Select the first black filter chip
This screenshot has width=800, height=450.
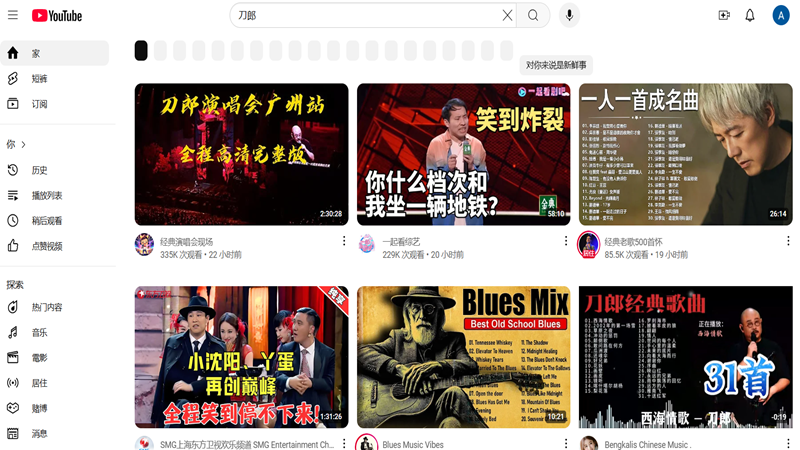point(141,50)
